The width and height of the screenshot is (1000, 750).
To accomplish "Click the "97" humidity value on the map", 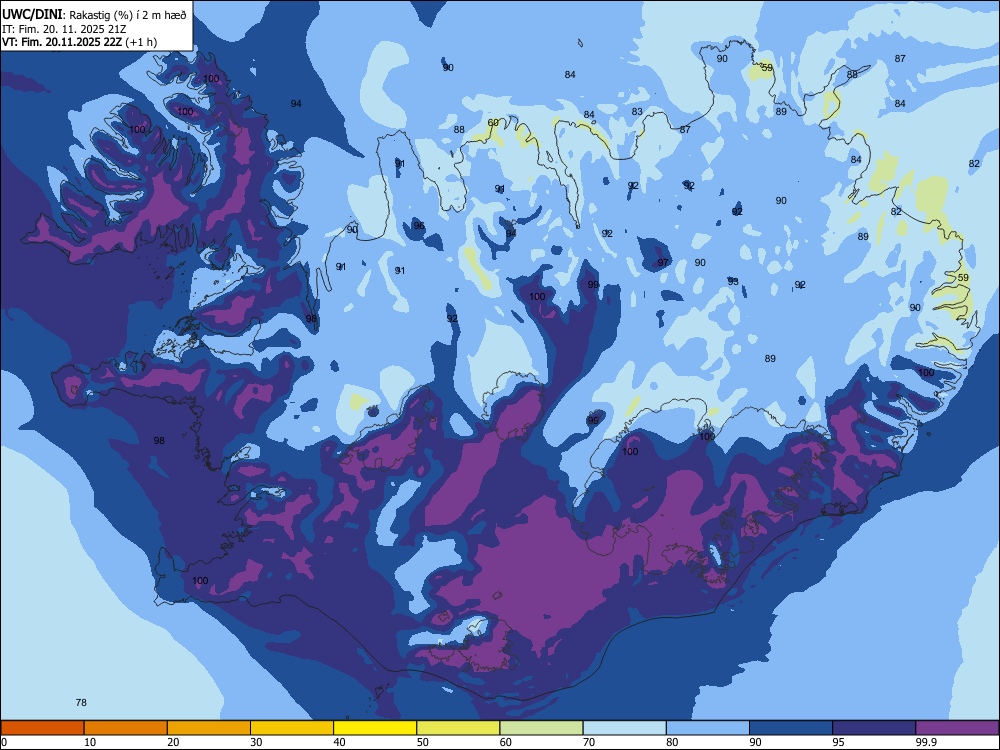I will 663,262.
